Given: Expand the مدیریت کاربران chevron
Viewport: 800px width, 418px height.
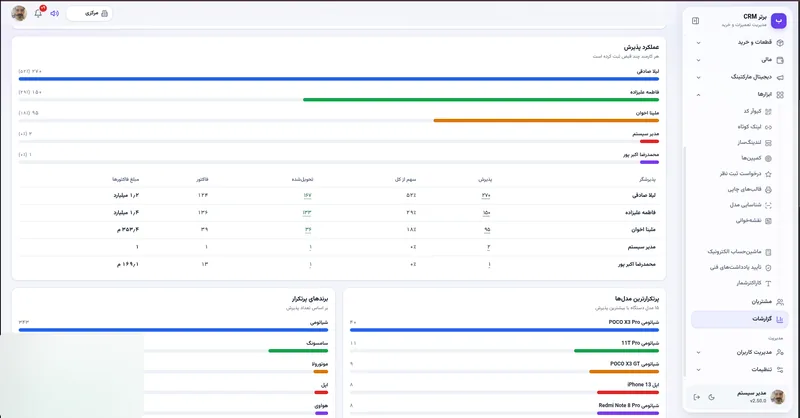Looking at the screenshot, I should (x=698, y=353).
